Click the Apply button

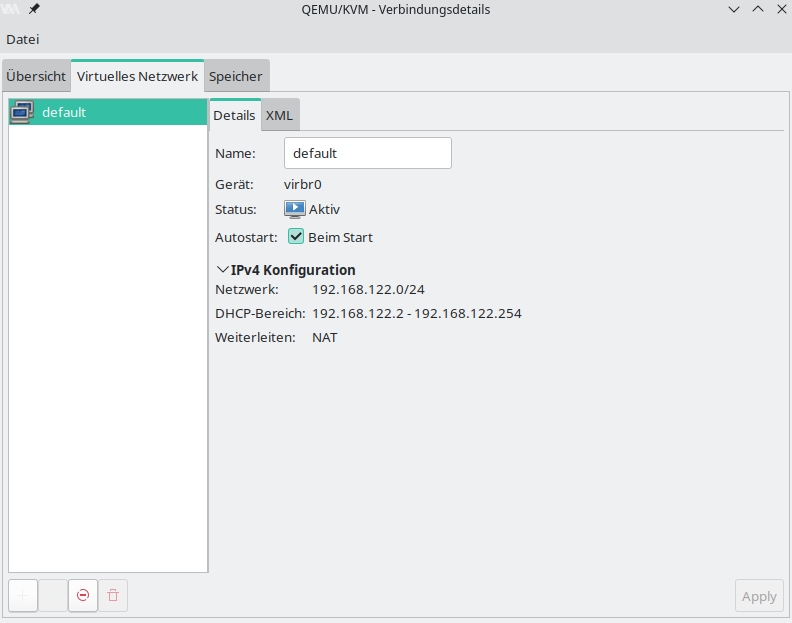click(759, 596)
